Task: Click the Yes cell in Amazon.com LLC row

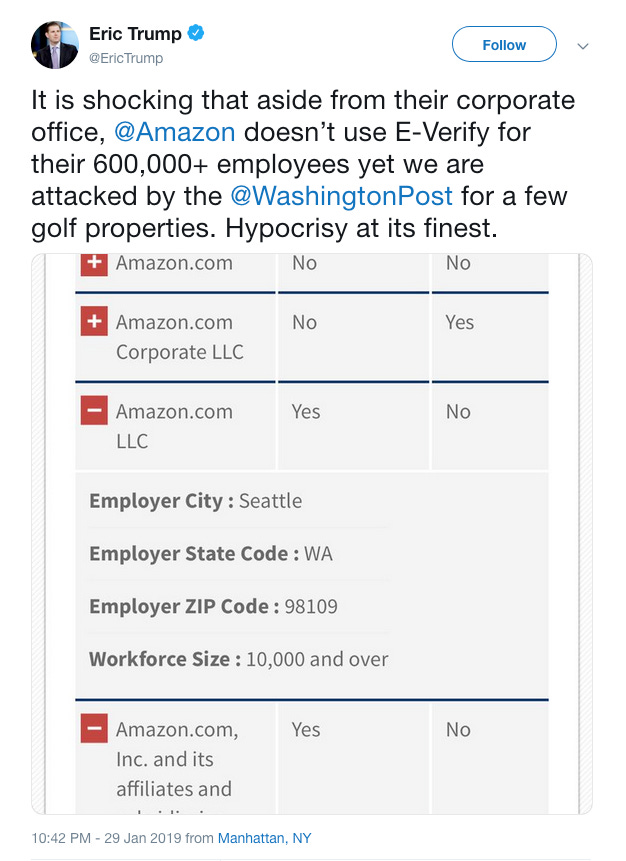Action: 306,411
